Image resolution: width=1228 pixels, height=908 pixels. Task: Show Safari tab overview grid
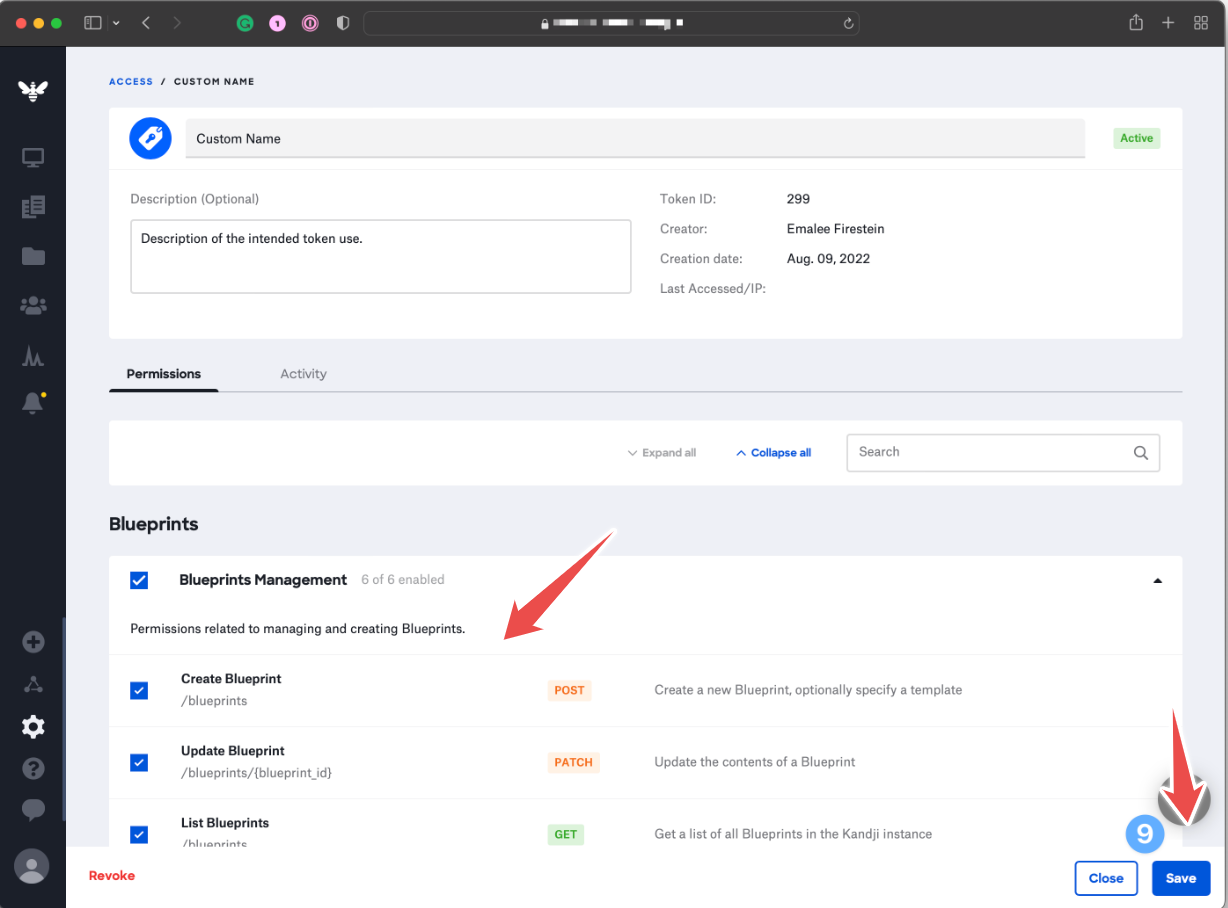coord(1201,23)
